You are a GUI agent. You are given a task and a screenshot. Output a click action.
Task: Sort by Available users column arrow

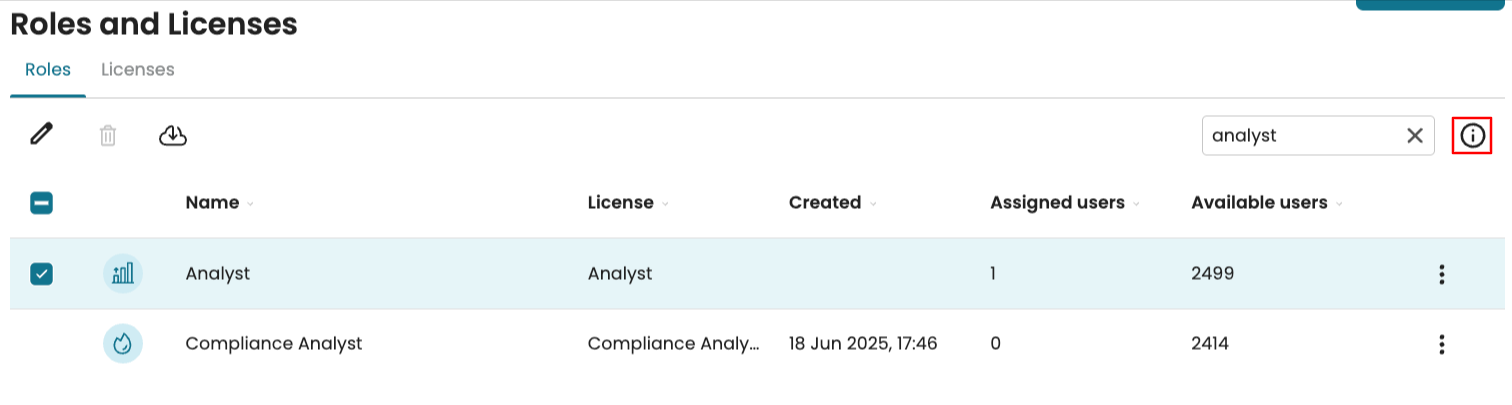point(1339,204)
